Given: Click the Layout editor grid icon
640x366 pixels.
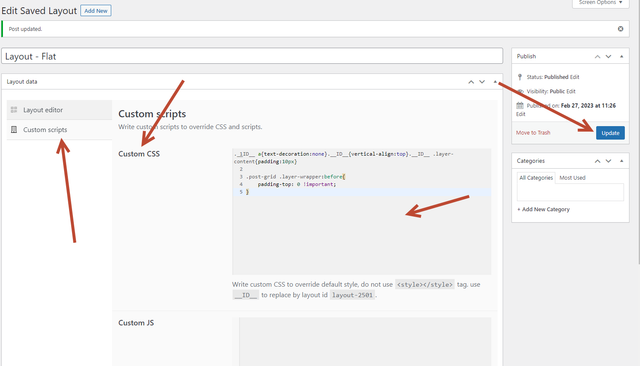Looking at the screenshot, I should coord(14,110).
